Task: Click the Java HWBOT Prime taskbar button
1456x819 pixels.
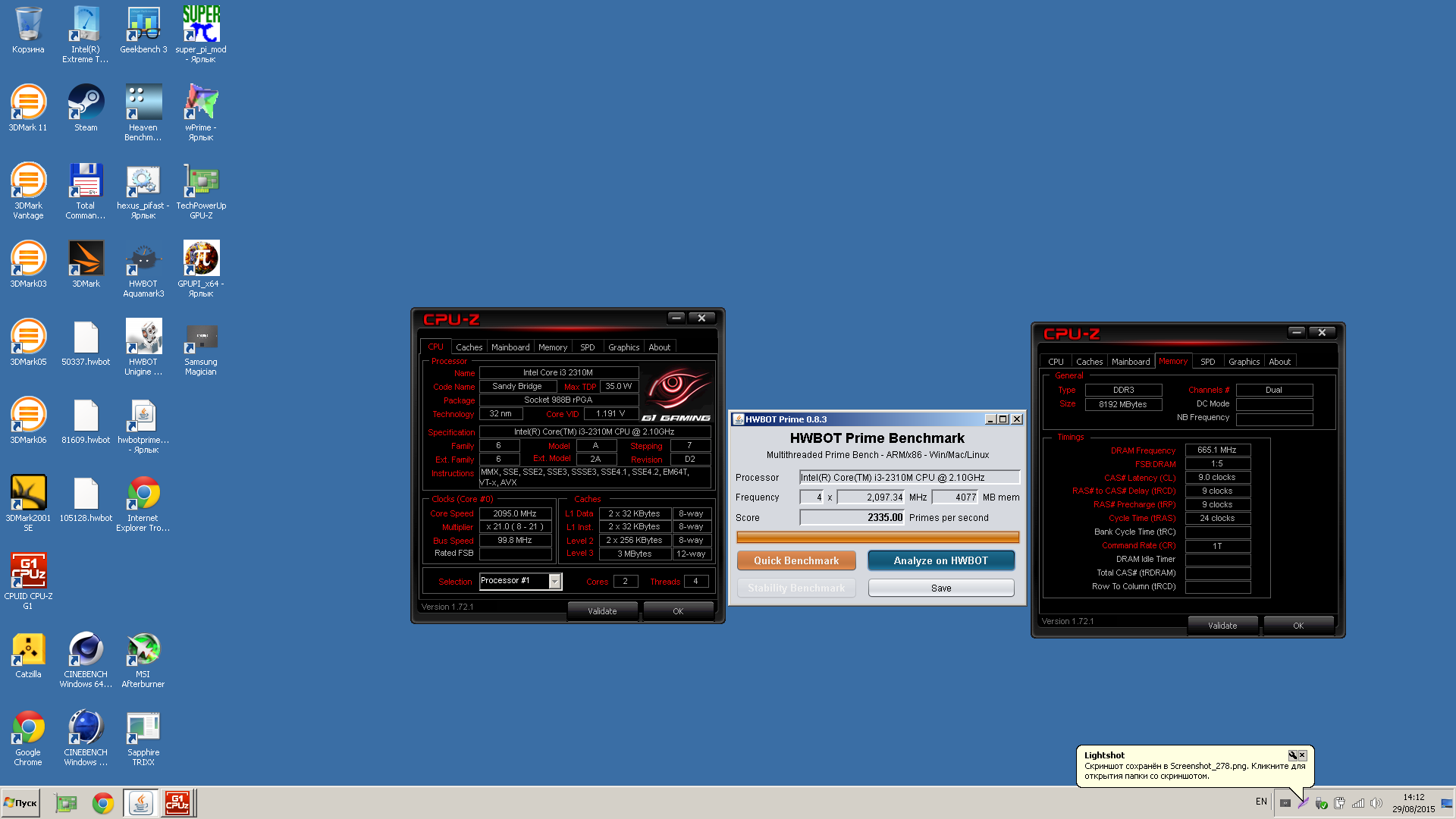Action: coord(141,803)
